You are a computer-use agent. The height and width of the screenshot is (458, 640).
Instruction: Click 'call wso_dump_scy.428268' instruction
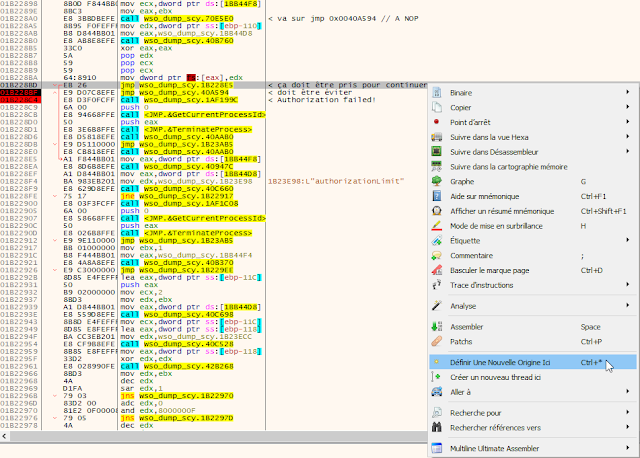[x=177, y=366]
